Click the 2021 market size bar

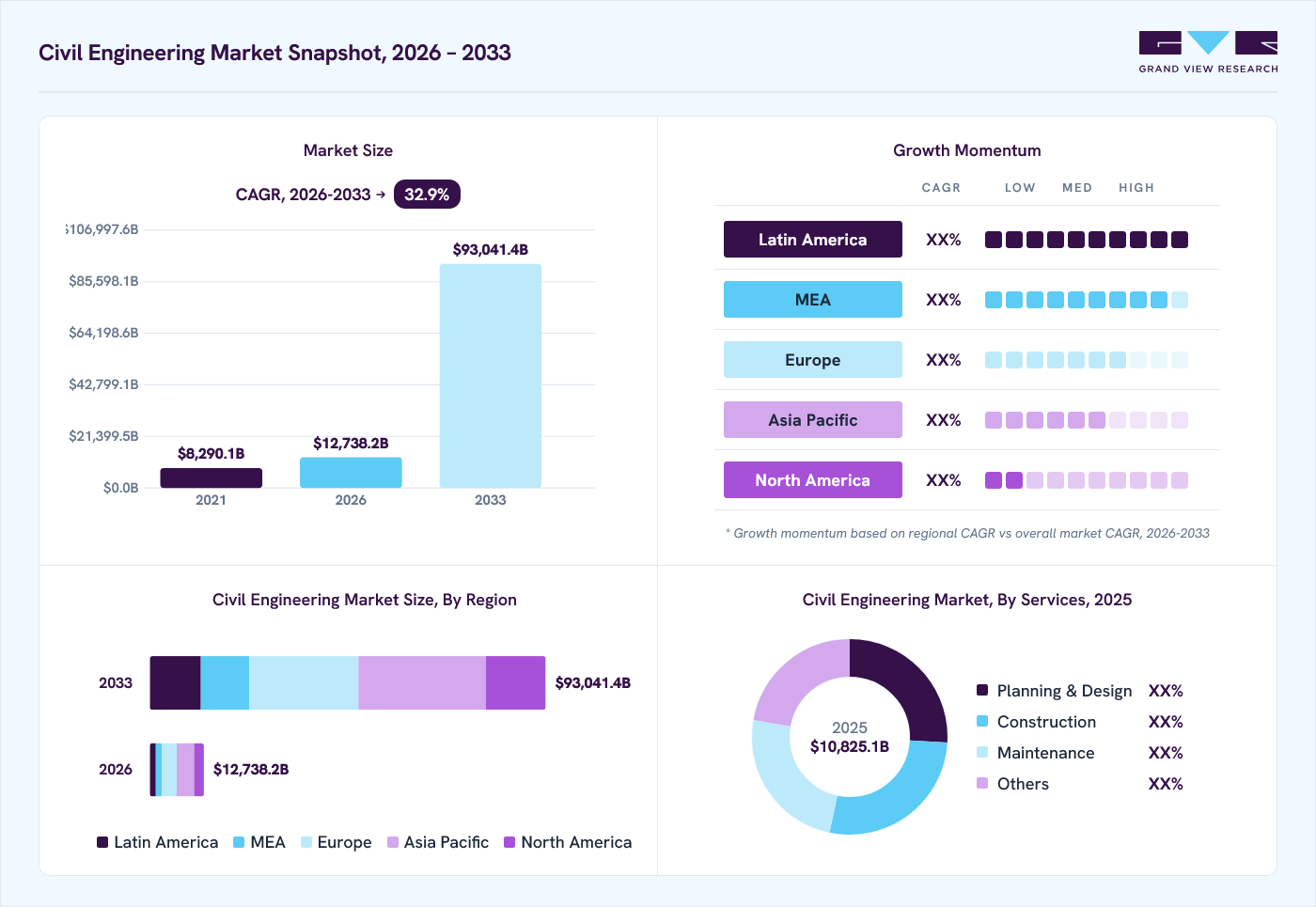point(211,477)
